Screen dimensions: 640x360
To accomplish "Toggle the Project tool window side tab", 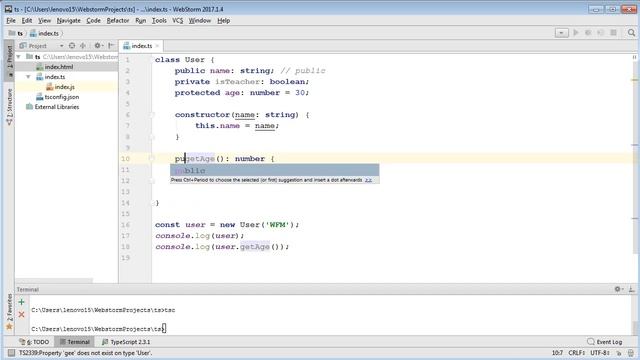I will click(x=9, y=60).
